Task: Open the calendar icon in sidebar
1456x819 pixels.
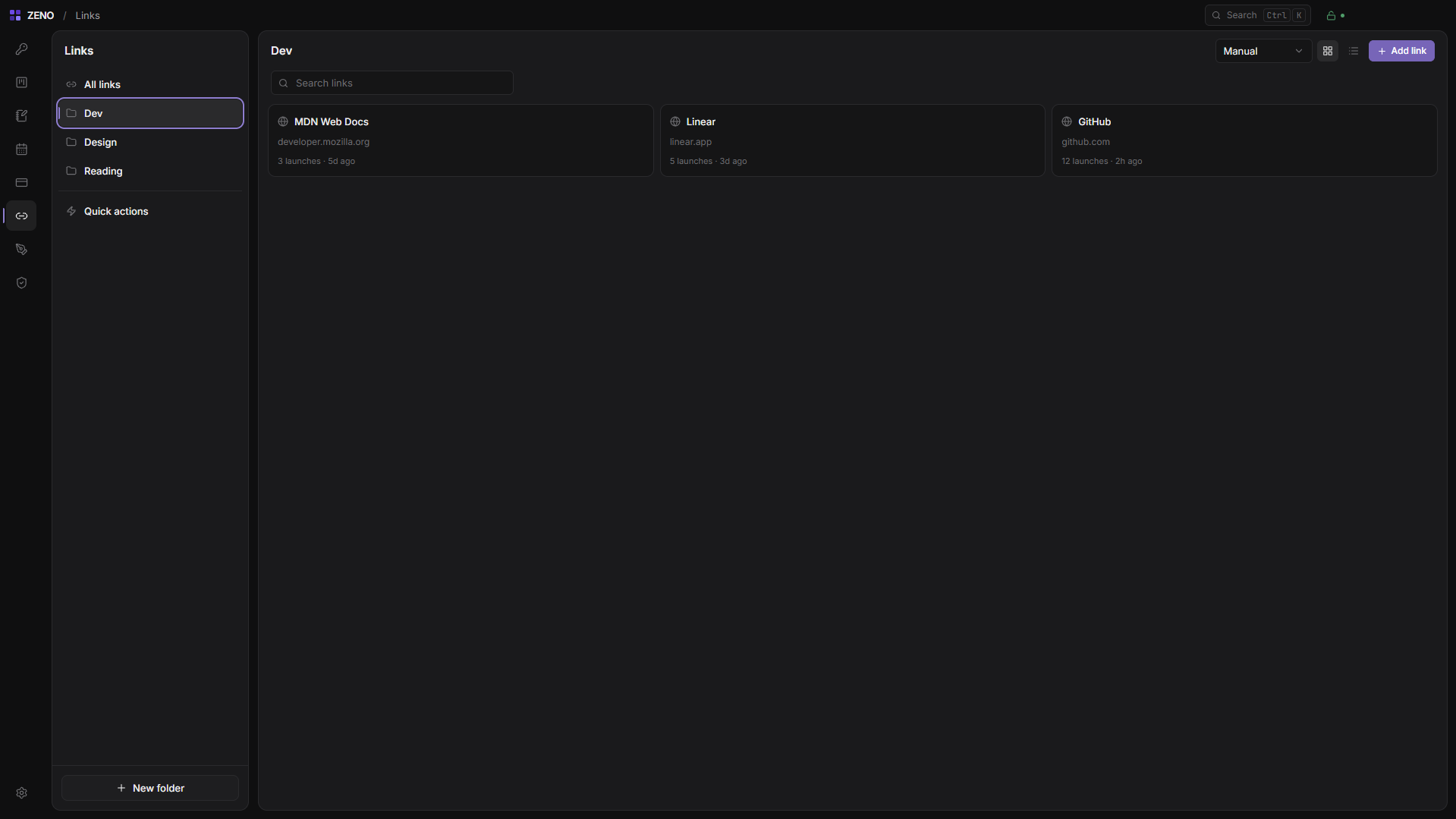Action: click(21, 150)
